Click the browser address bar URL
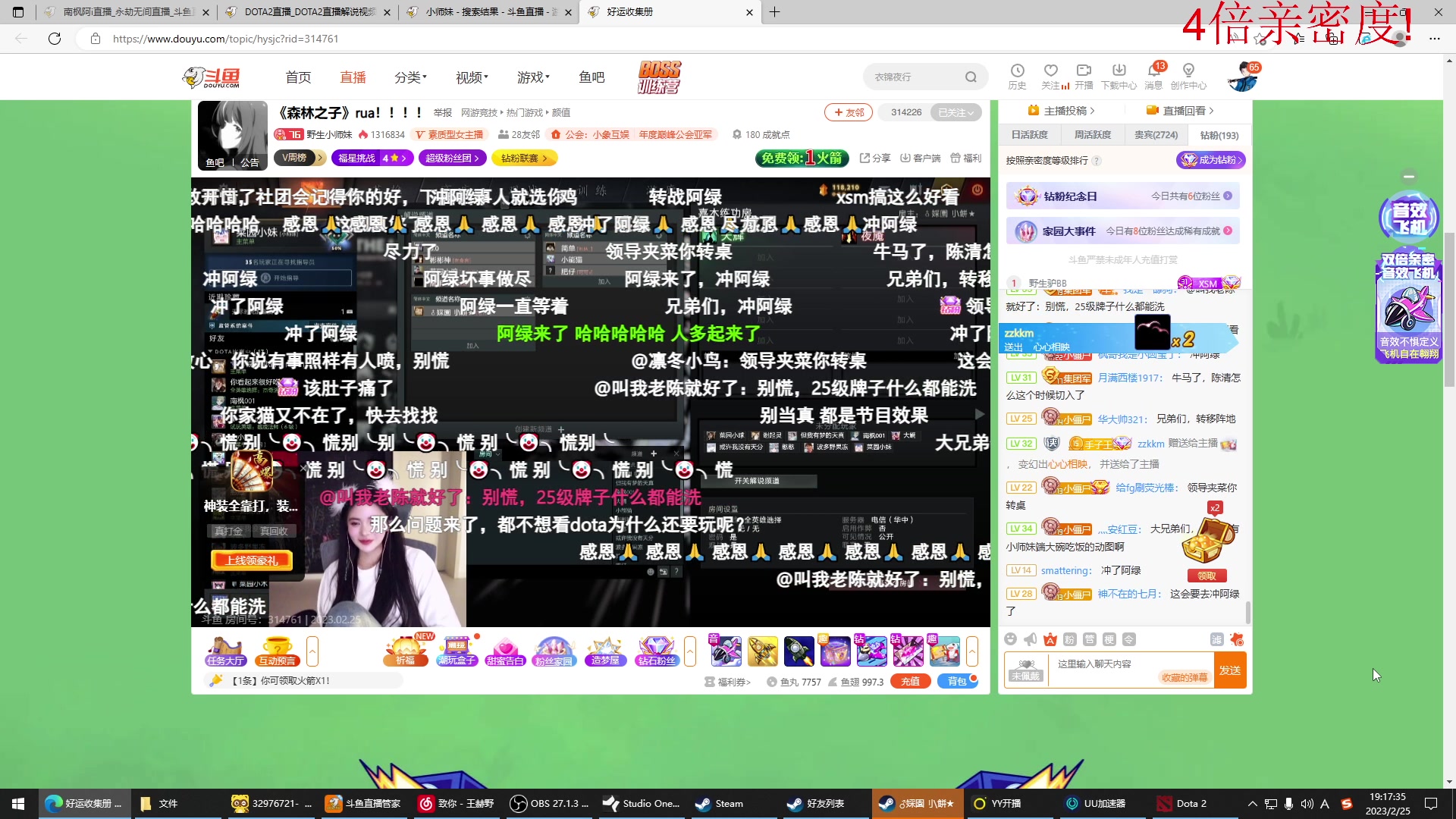The image size is (1456, 819). [225, 39]
